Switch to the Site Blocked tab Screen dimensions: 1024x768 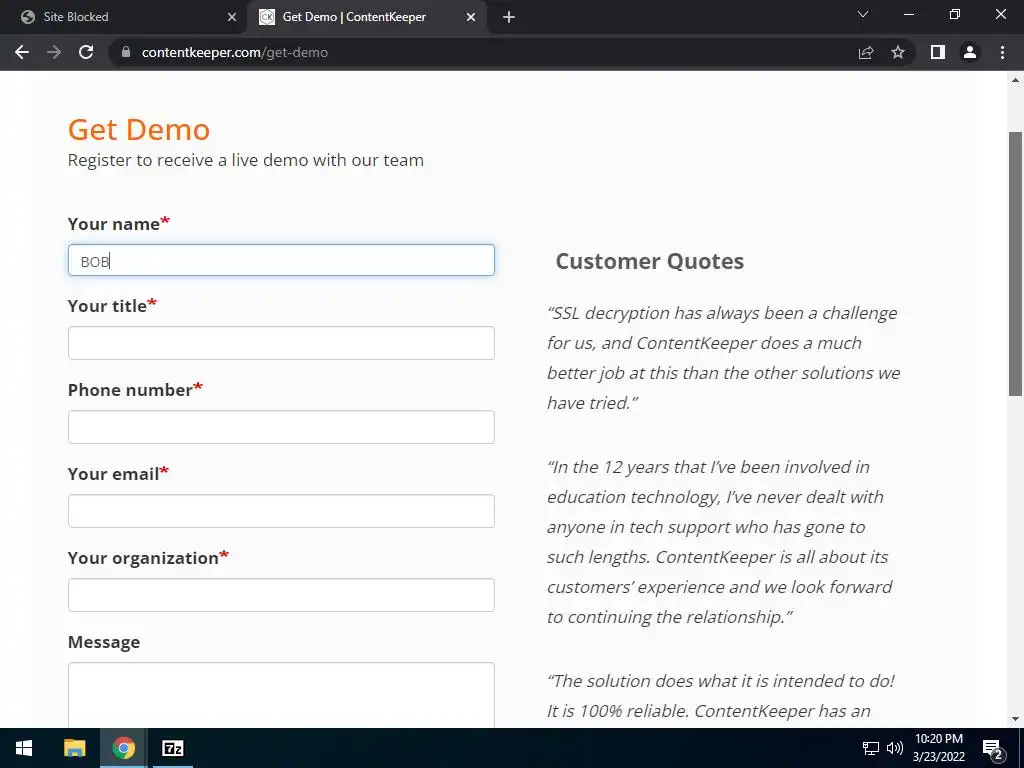[x=124, y=17]
